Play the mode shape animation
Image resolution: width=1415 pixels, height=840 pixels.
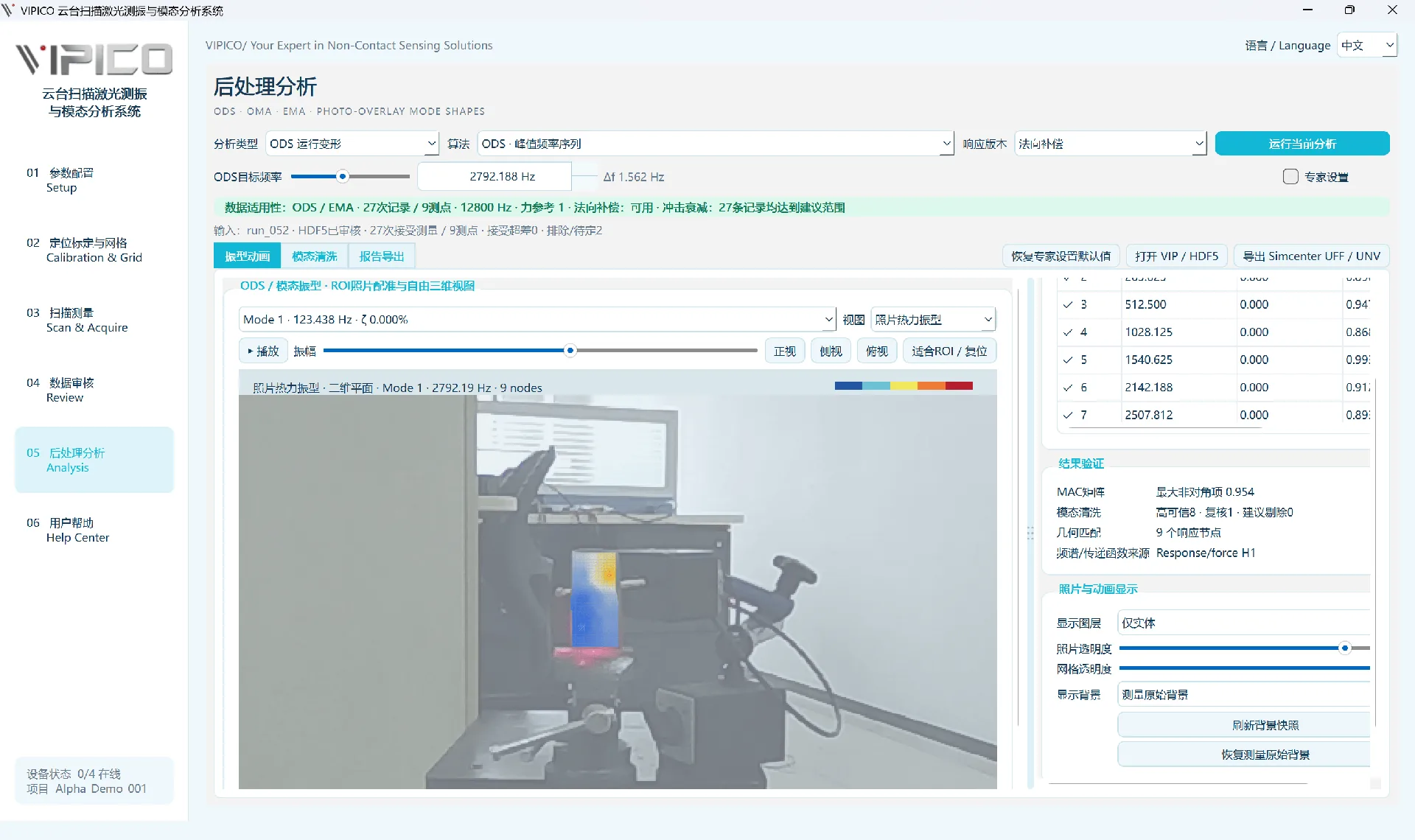pyautogui.click(x=263, y=351)
